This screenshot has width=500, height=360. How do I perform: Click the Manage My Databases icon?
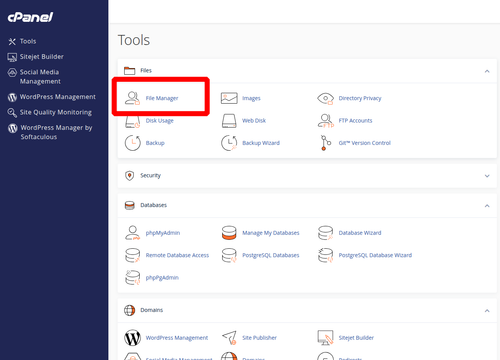click(229, 233)
